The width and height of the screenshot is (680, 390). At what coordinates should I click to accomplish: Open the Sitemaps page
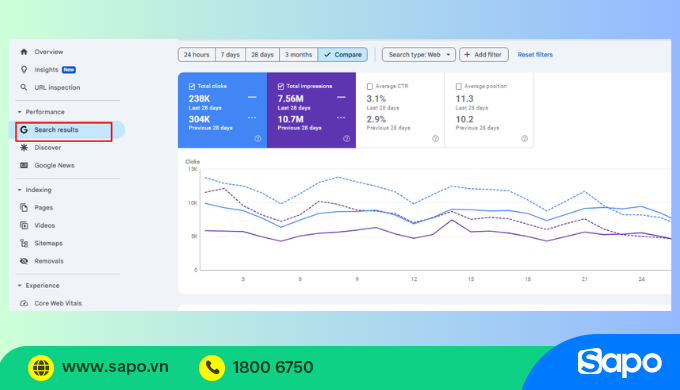pos(49,243)
